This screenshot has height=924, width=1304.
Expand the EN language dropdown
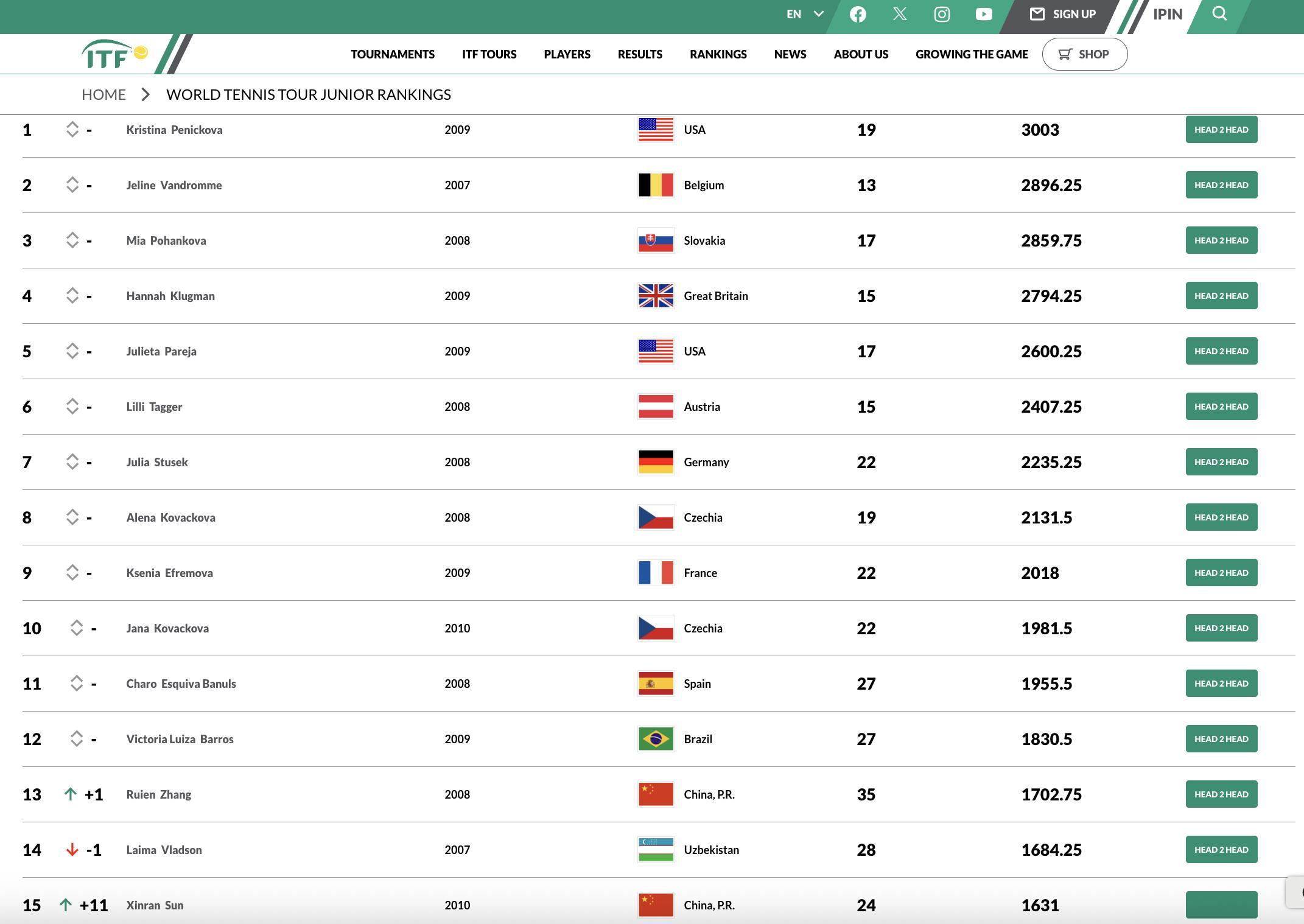(x=804, y=15)
